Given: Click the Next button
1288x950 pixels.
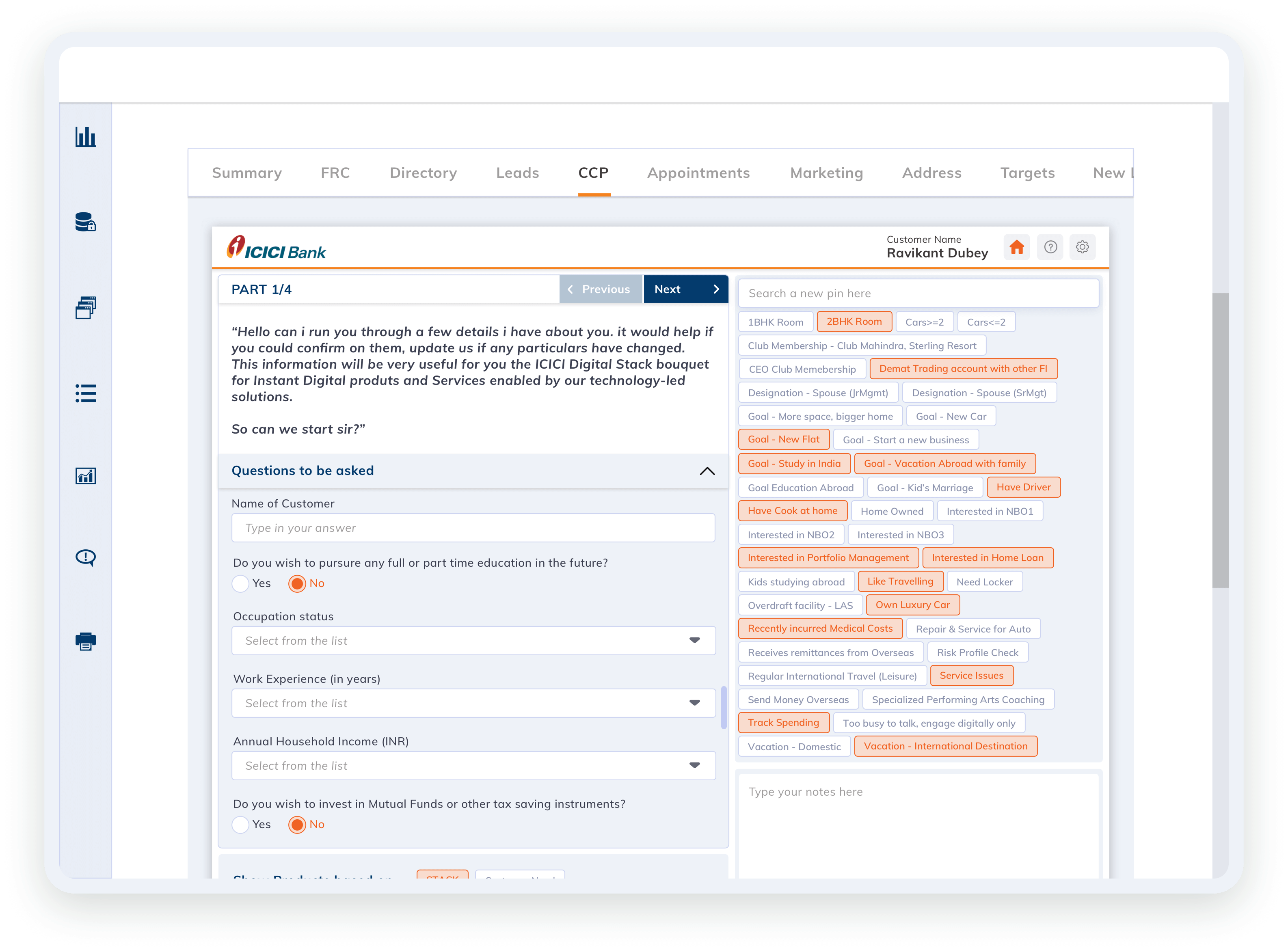Looking at the screenshot, I should click(x=685, y=289).
